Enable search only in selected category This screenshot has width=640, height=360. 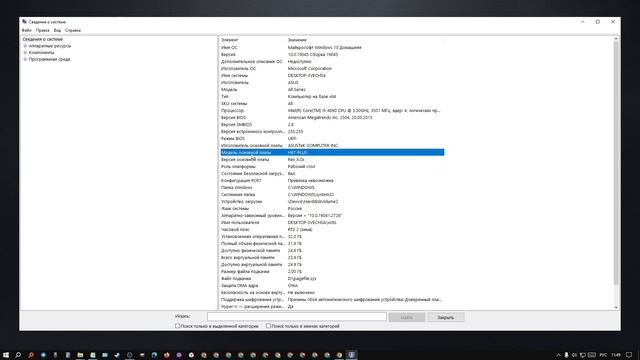point(177,326)
